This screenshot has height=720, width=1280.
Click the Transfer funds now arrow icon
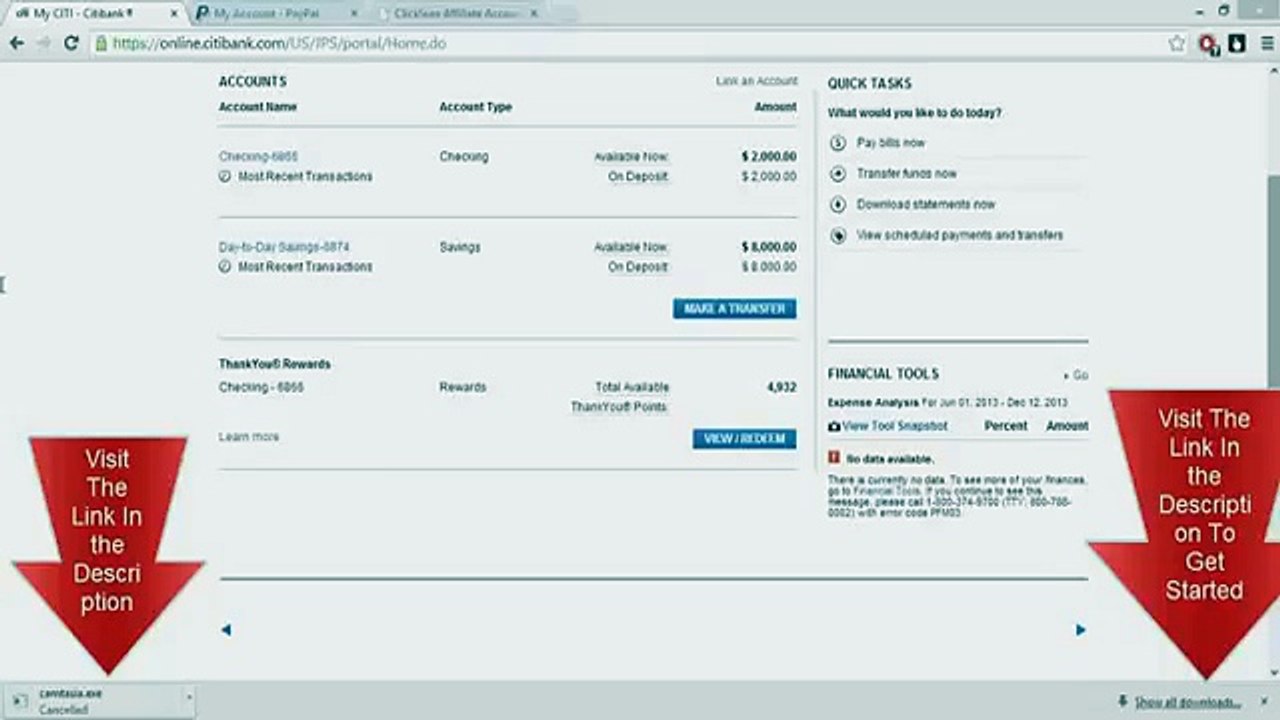838,174
